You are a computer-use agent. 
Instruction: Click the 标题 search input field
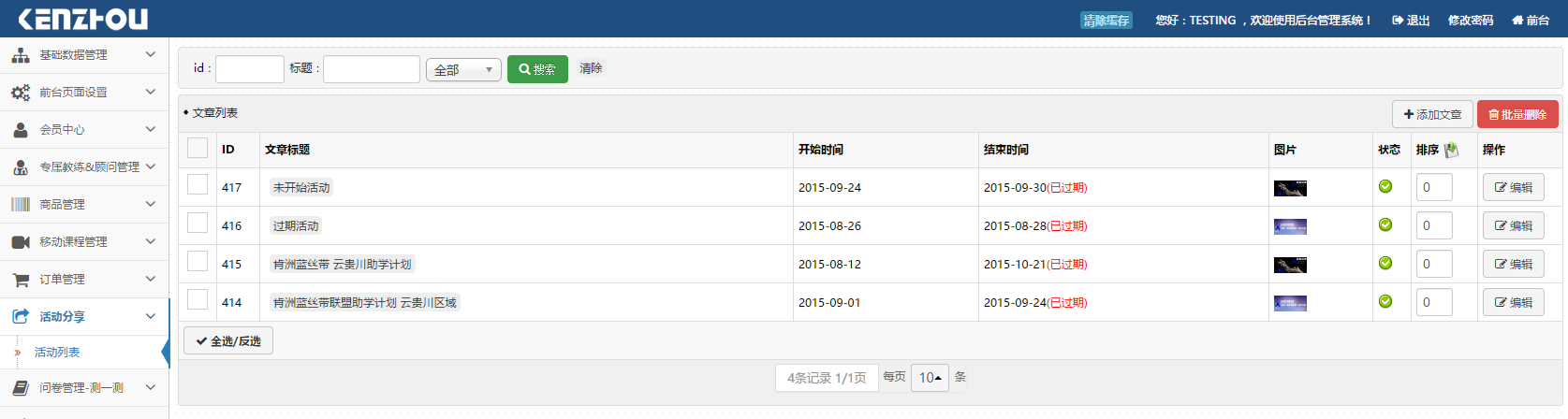tap(372, 69)
